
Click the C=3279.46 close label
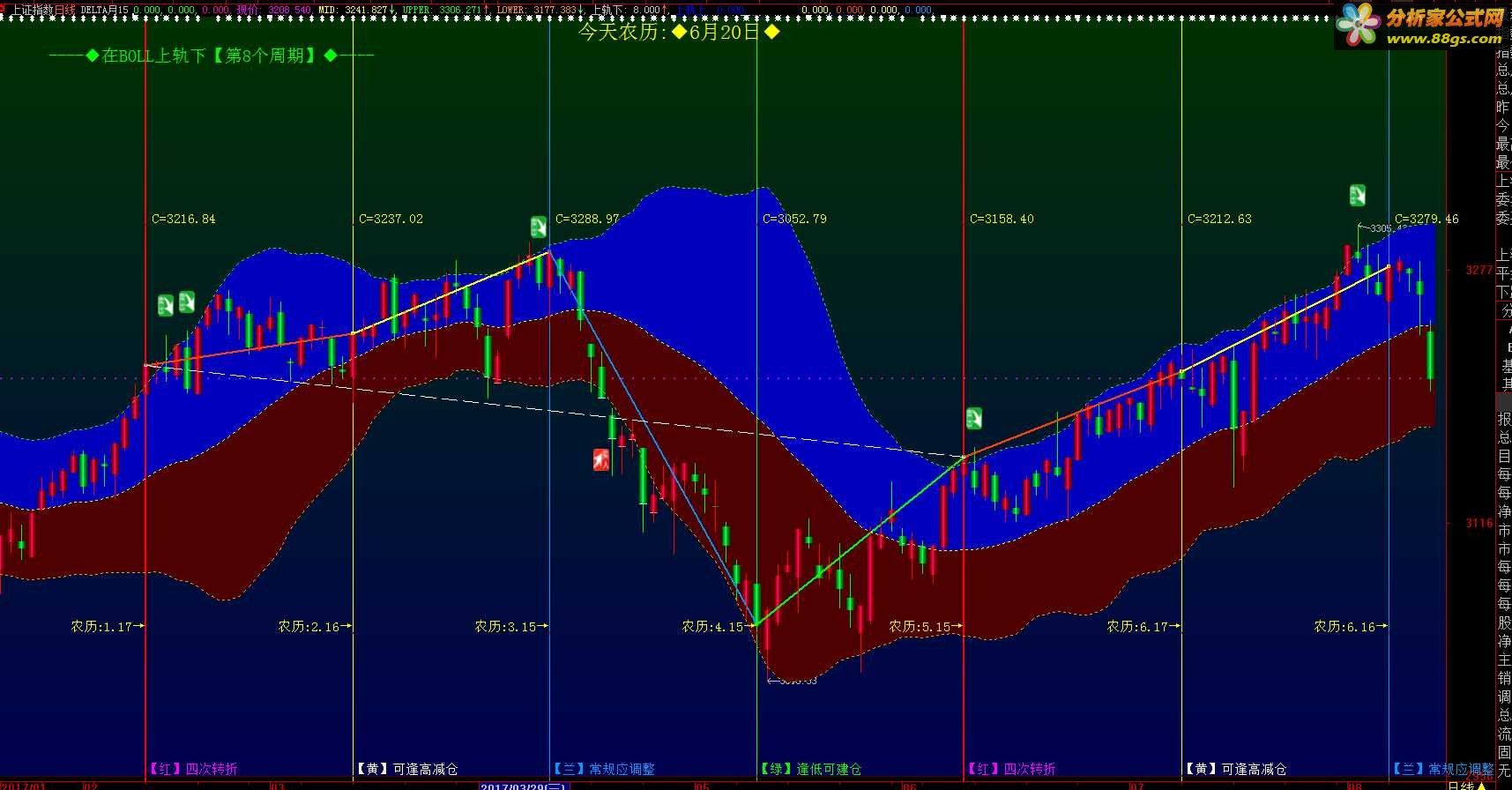[1426, 219]
